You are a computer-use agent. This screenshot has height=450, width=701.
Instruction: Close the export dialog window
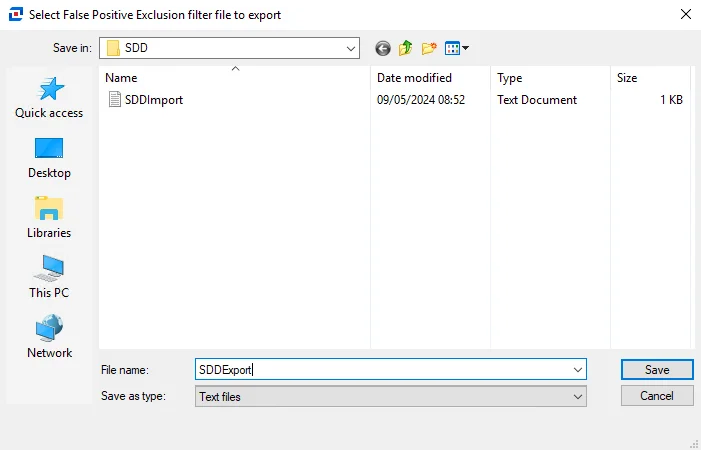tap(686, 14)
